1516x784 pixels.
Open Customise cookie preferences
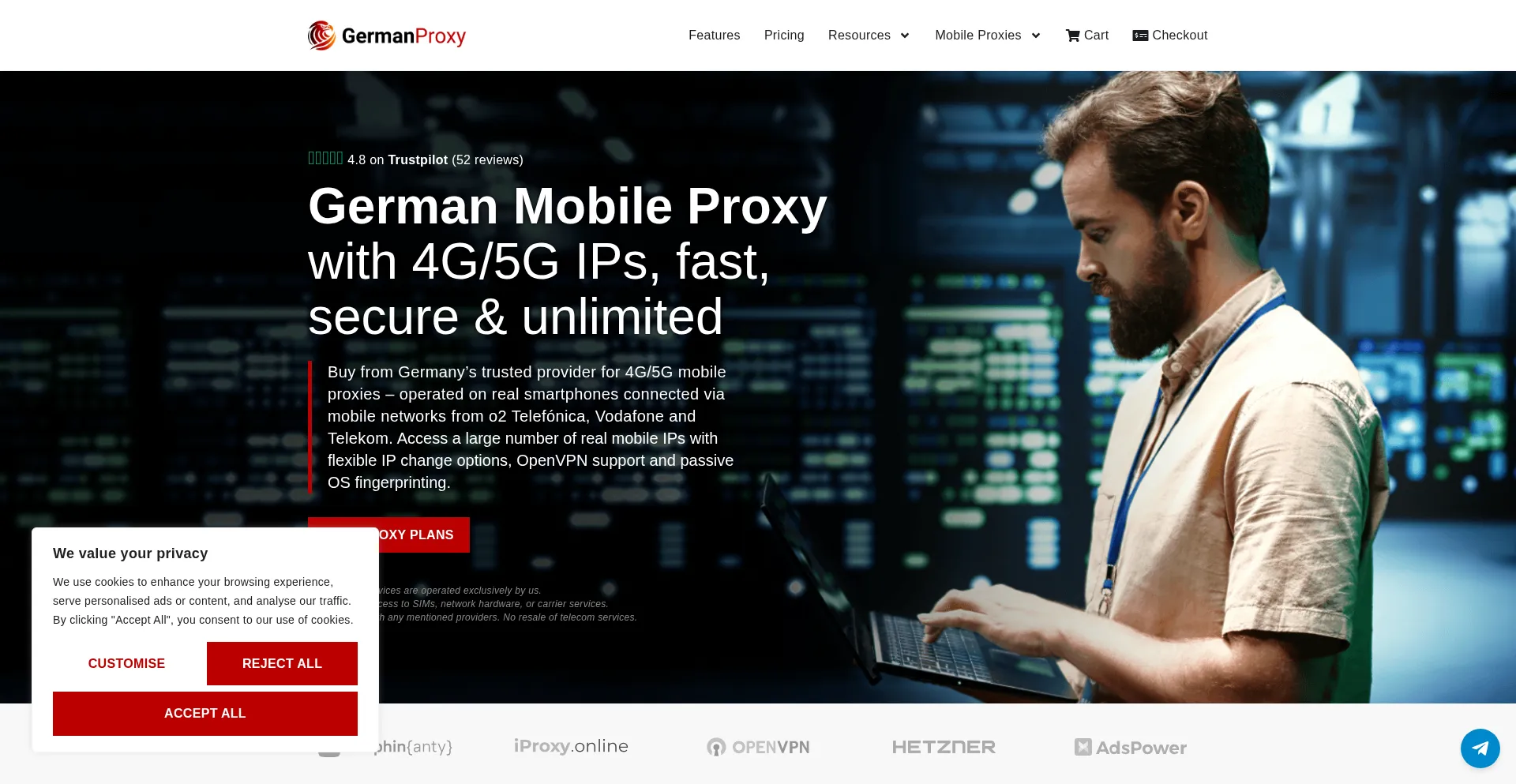tap(126, 664)
